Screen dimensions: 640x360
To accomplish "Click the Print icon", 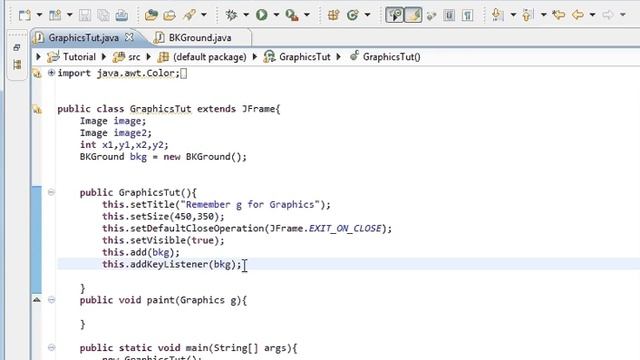I will click(x=122, y=15).
